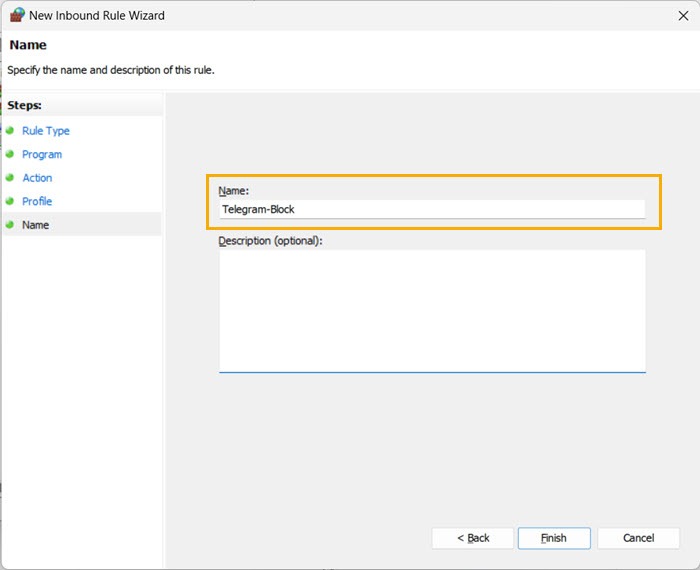Close the New Inbound Rule Wizard

click(x=683, y=16)
